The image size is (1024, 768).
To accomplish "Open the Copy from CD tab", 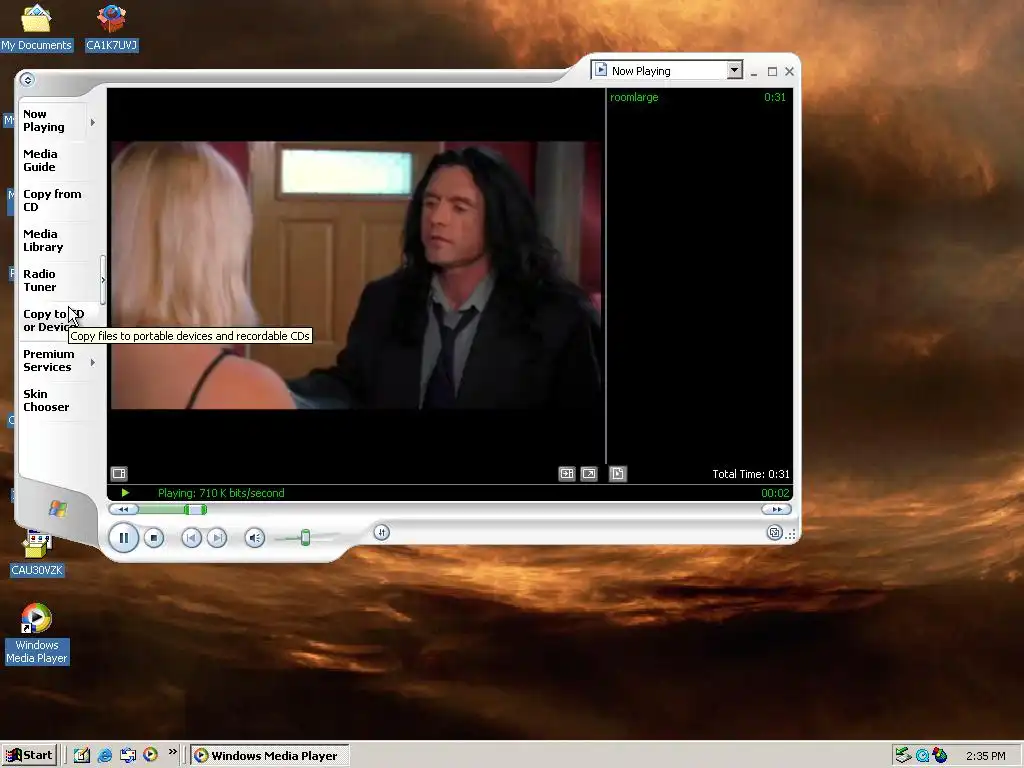I will pos(54,200).
